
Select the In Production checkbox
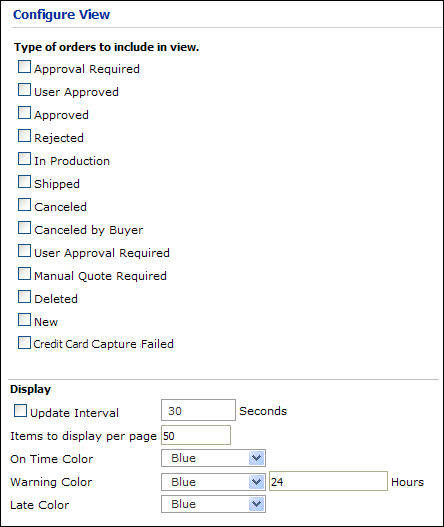24,159
